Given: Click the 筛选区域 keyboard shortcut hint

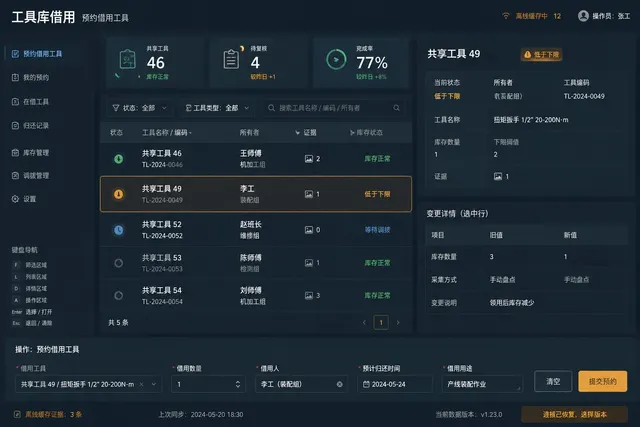Looking at the screenshot, I should pyautogui.click(x=30, y=265).
